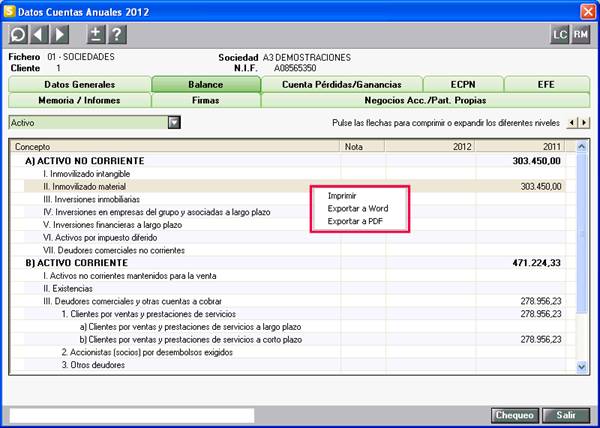The height and width of the screenshot is (428, 600).
Task: Click the vertical scrollbar thumb
Action: click(582, 233)
